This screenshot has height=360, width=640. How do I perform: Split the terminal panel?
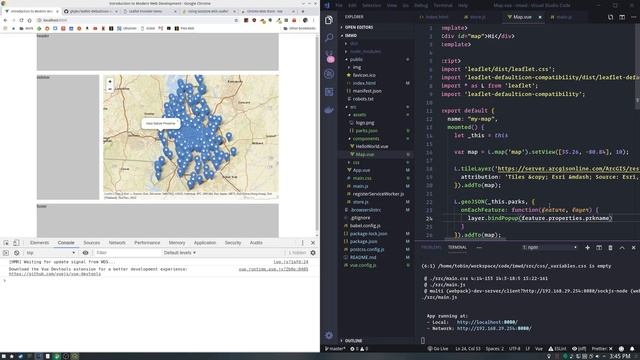[x=599, y=247]
